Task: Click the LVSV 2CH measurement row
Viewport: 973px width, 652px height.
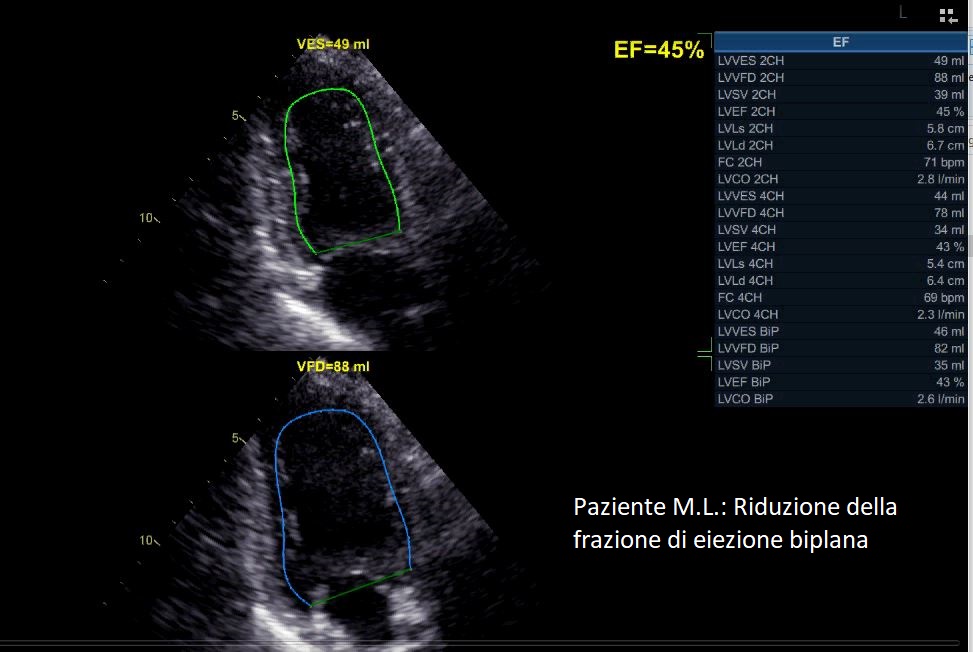Action: coord(840,94)
